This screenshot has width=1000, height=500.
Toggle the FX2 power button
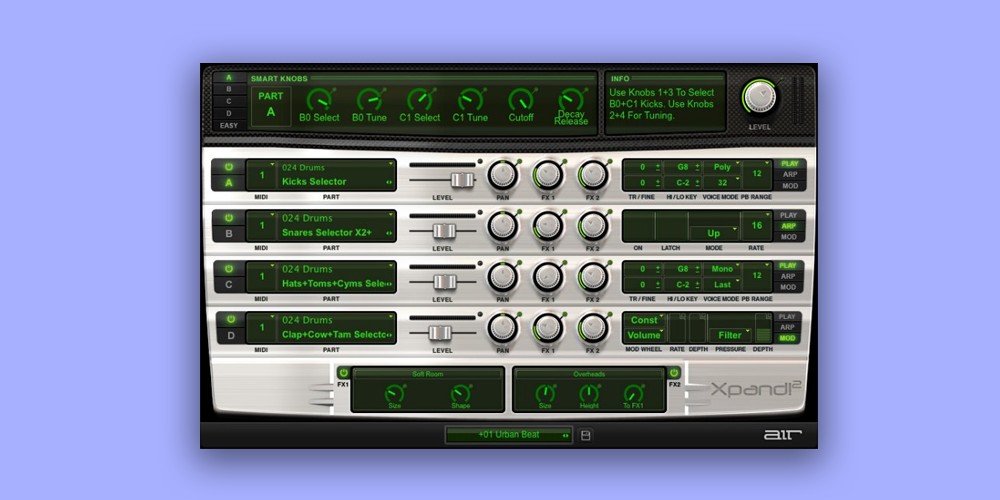[673, 373]
